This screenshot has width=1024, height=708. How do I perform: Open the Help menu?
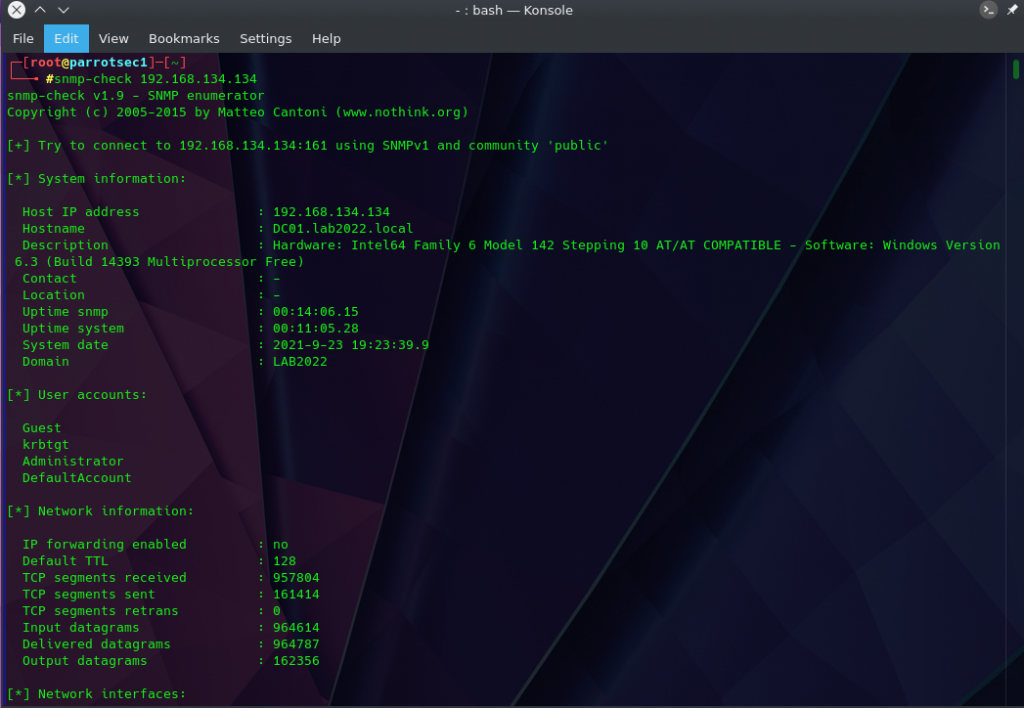pos(326,39)
